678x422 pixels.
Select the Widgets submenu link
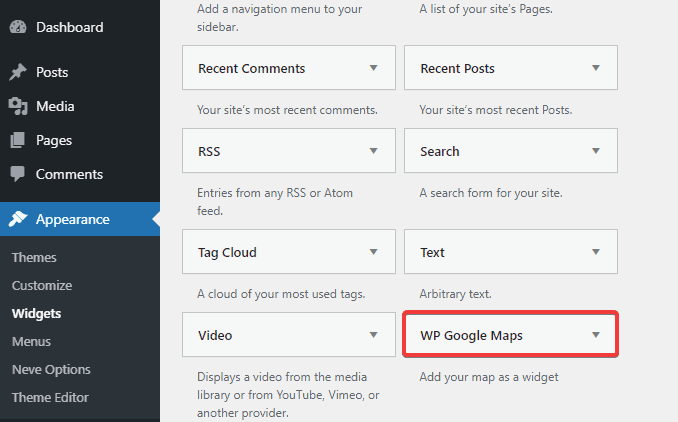36,313
